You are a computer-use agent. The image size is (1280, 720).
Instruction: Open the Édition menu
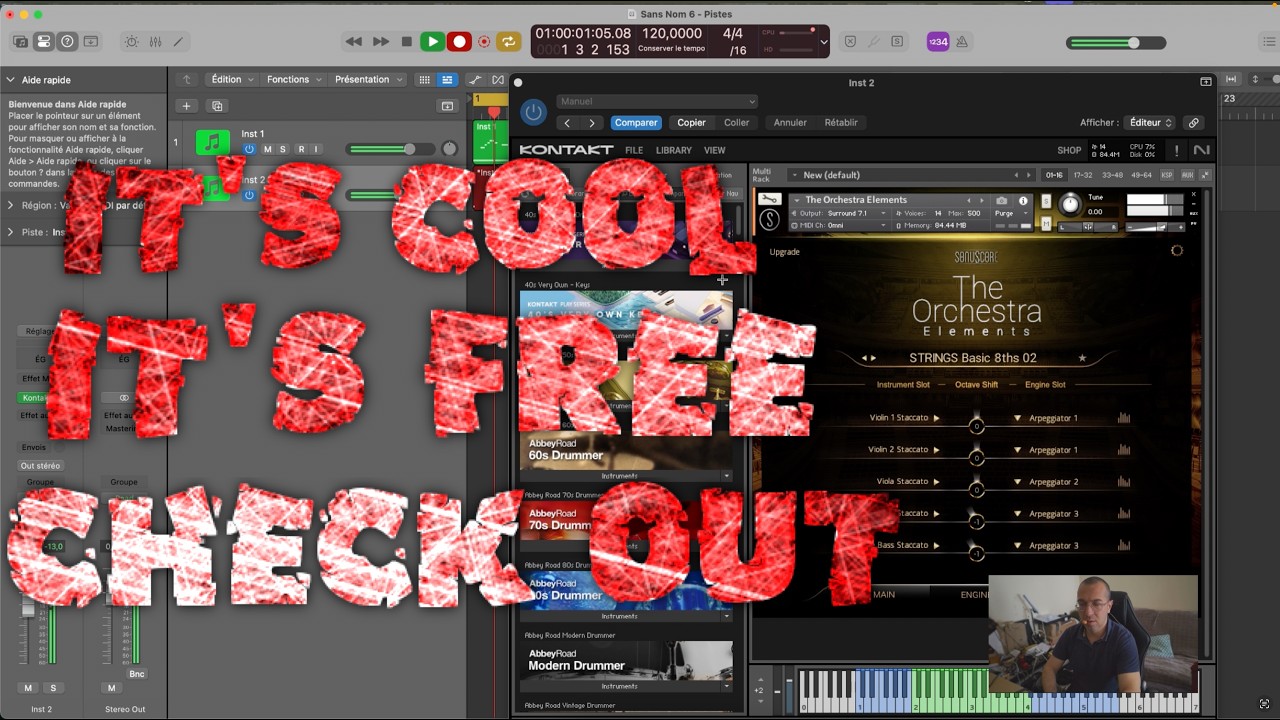coord(231,80)
